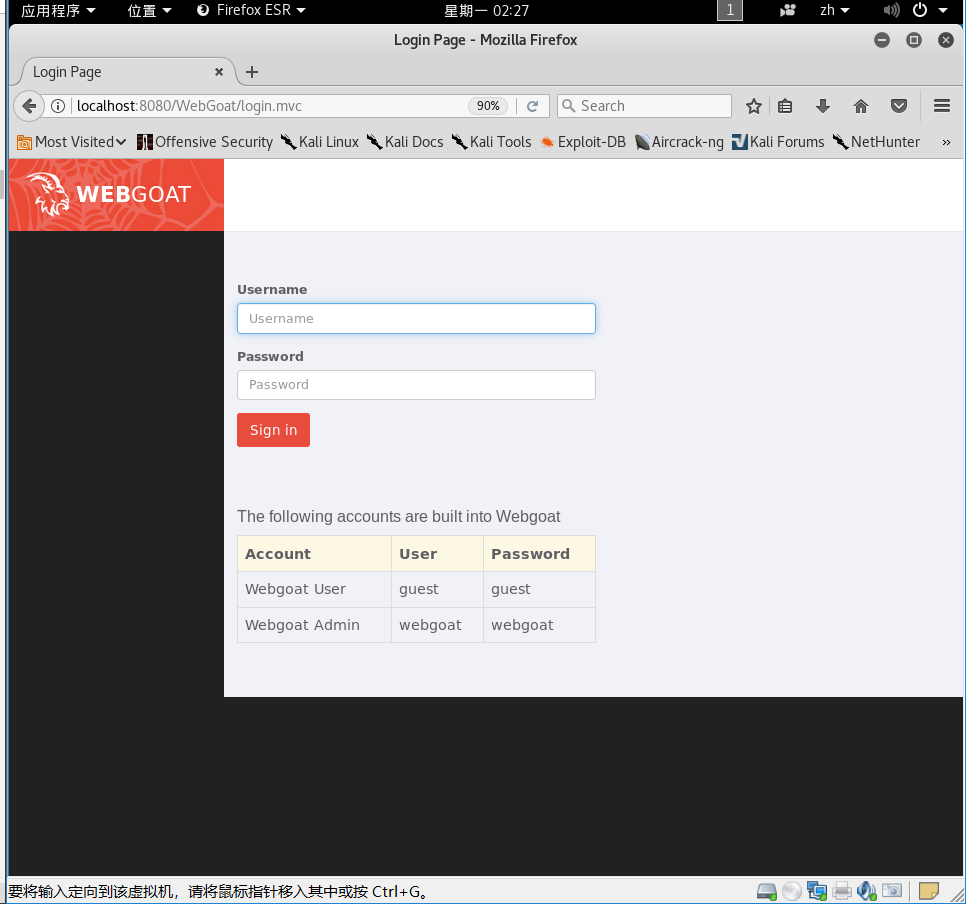Bookmark this page with star icon
Viewport: 966px width, 904px height.
coord(753,106)
